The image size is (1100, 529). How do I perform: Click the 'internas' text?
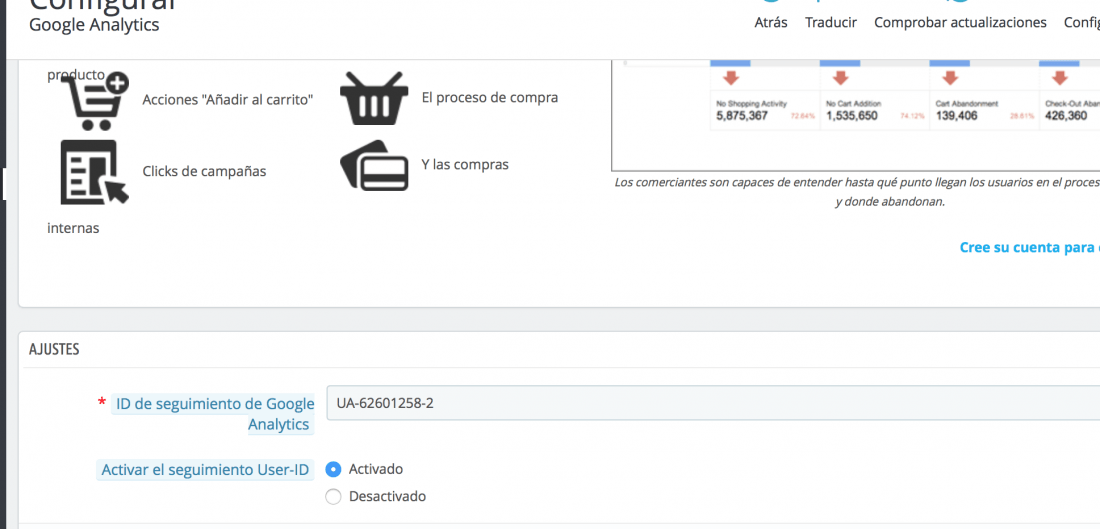click(x=73, y=229)
